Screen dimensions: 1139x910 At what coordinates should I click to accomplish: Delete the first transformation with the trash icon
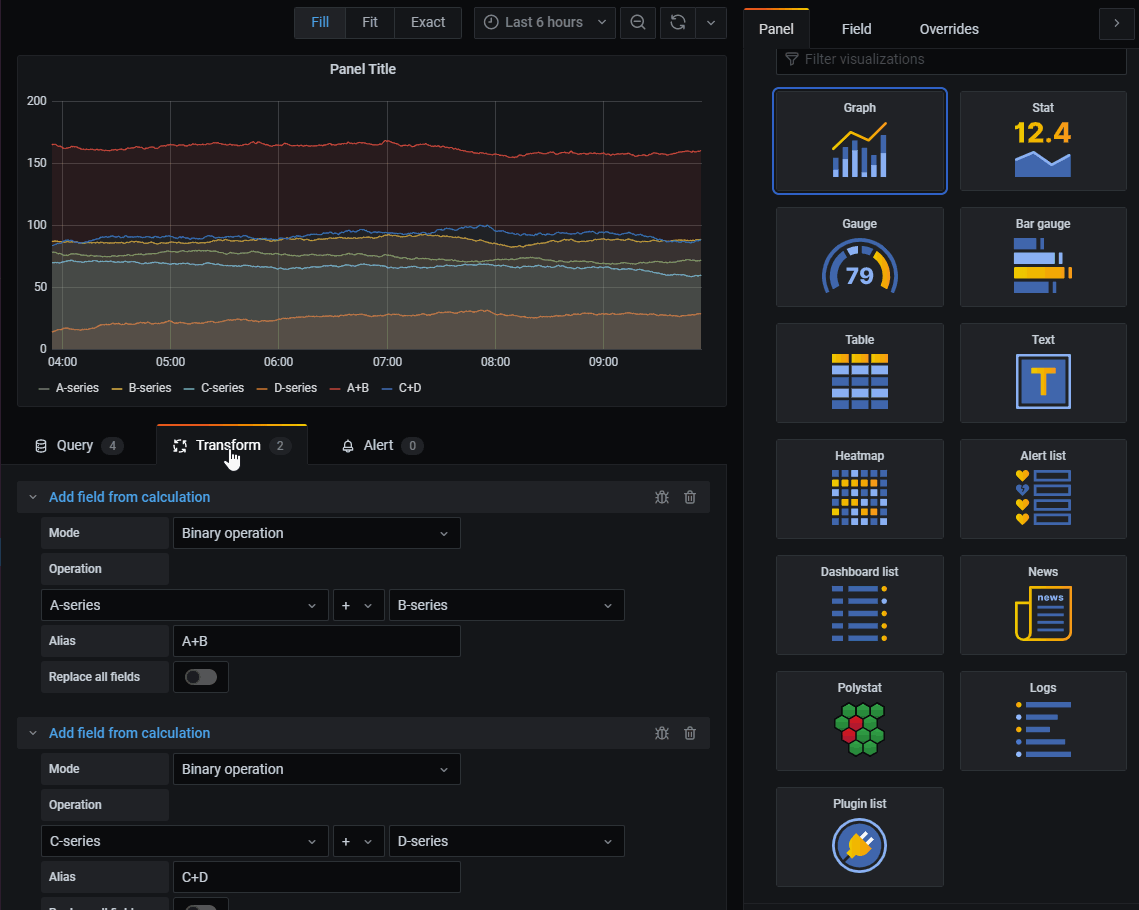[690, 497]
